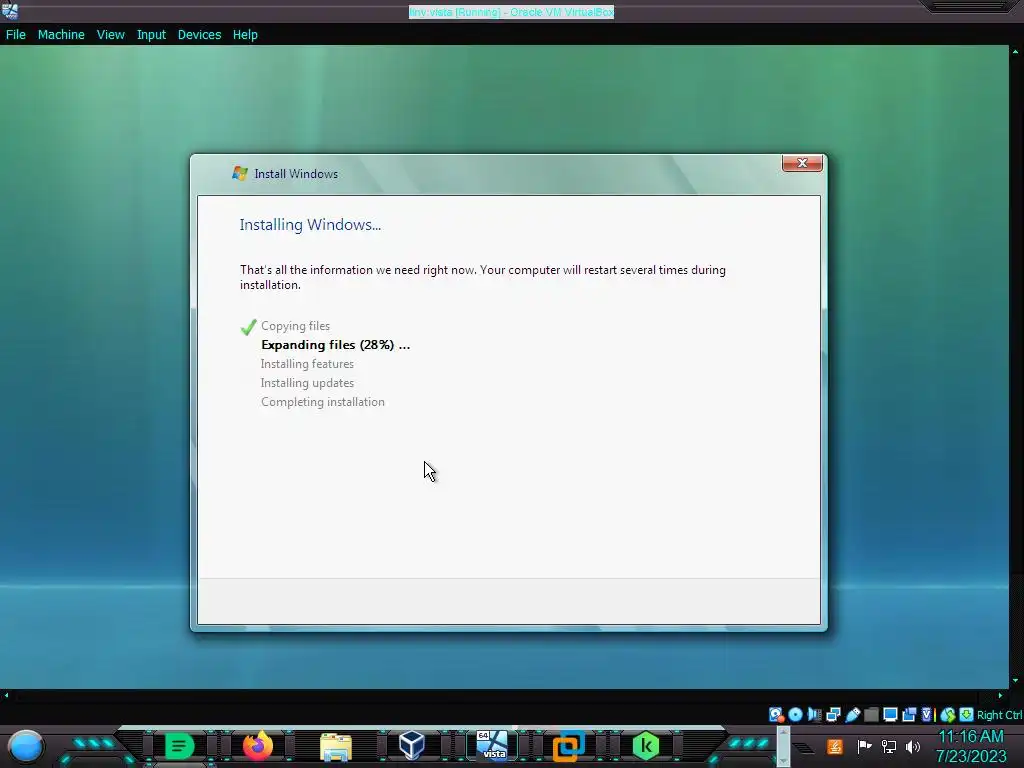Launch Firefox from the taskbar
Image resolution: width=1024 pixels, height=768 pixels.
pyautogui.click(x=257, y=745)
